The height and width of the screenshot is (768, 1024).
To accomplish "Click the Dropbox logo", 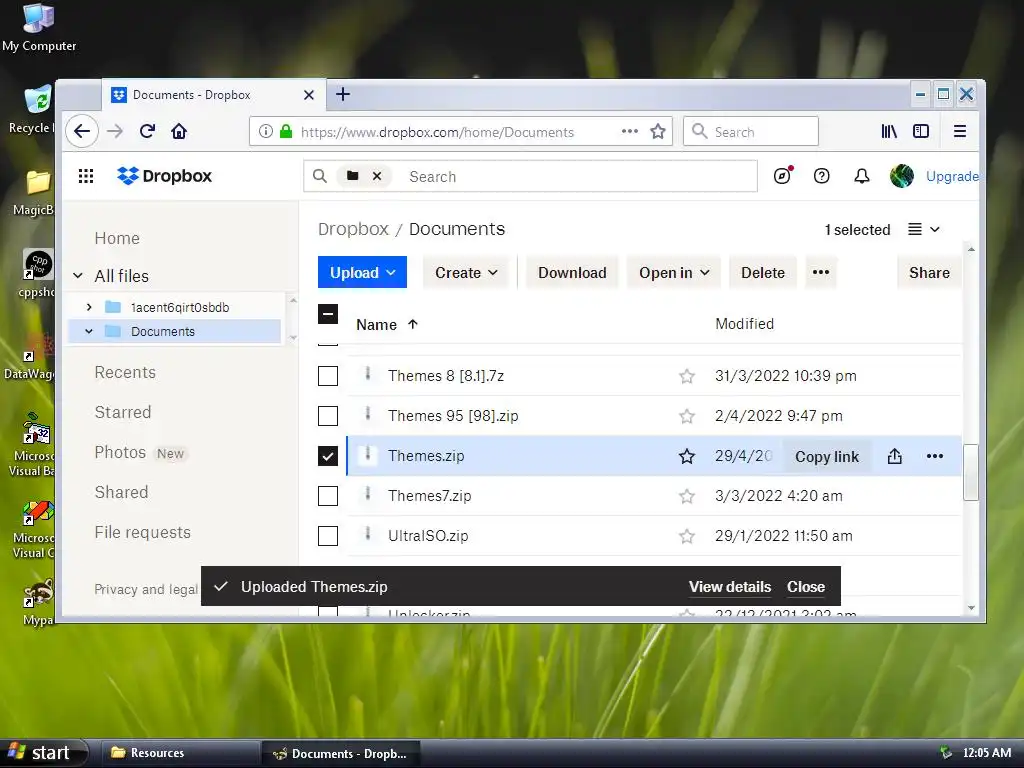I will 165,176.
